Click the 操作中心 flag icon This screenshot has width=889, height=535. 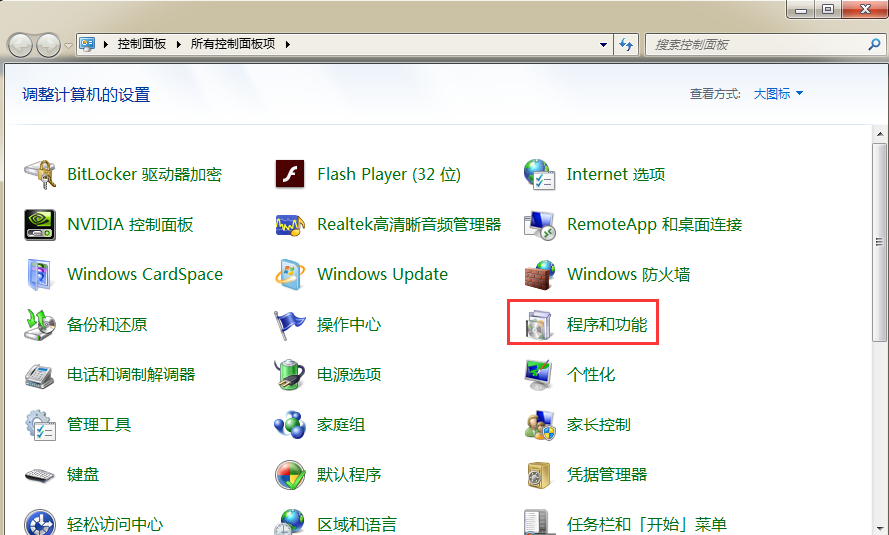pyautogui.click(x=290, y=325)
